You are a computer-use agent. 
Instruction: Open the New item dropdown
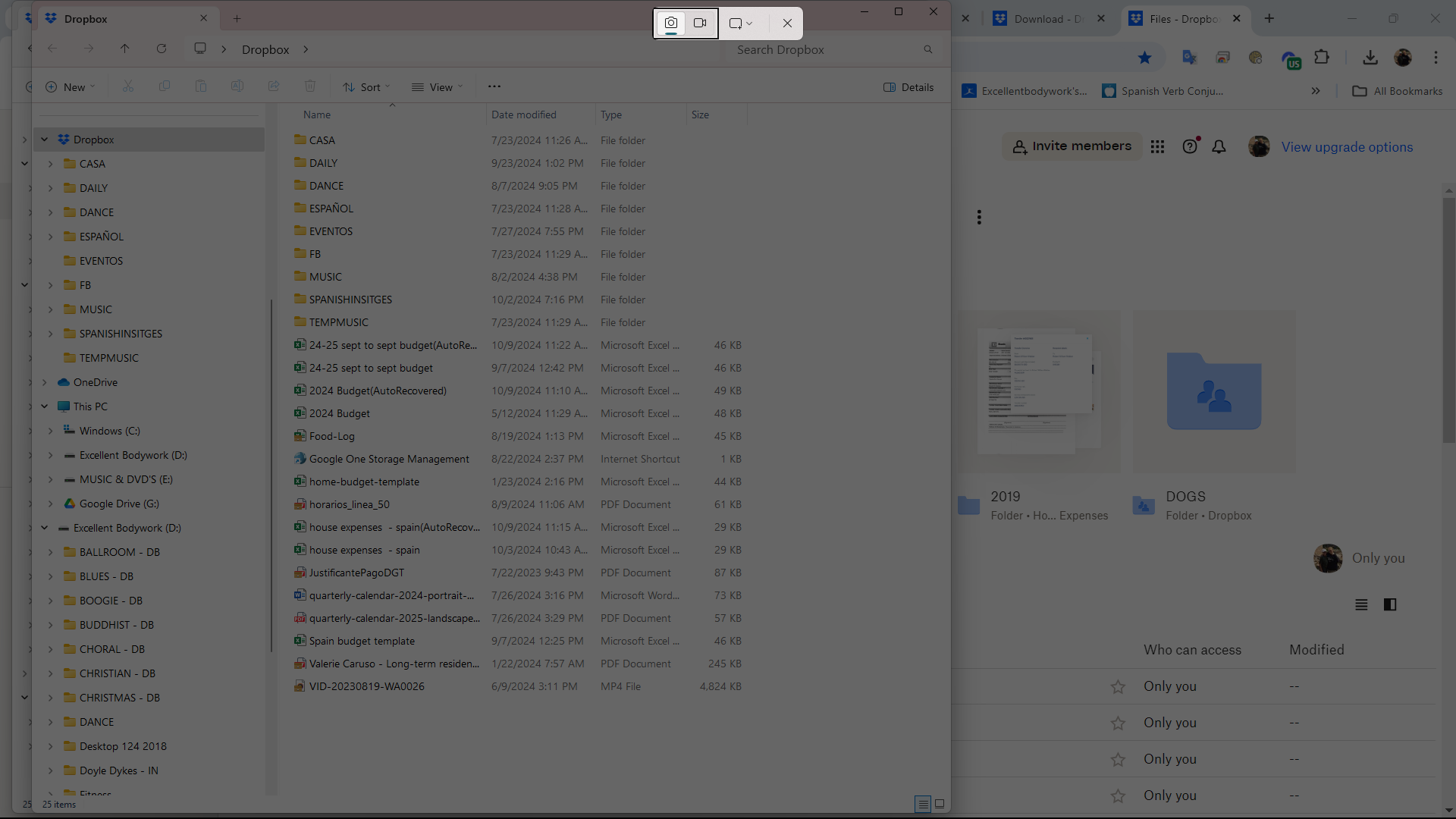point(71,87)
